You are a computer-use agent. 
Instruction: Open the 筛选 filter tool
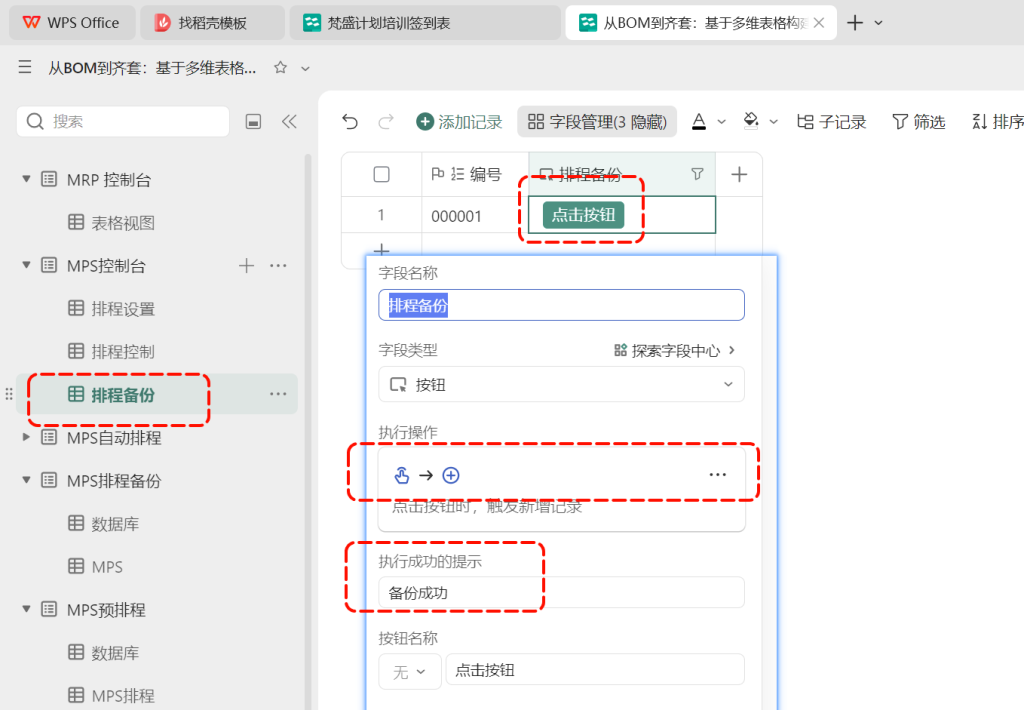point(919,121)
